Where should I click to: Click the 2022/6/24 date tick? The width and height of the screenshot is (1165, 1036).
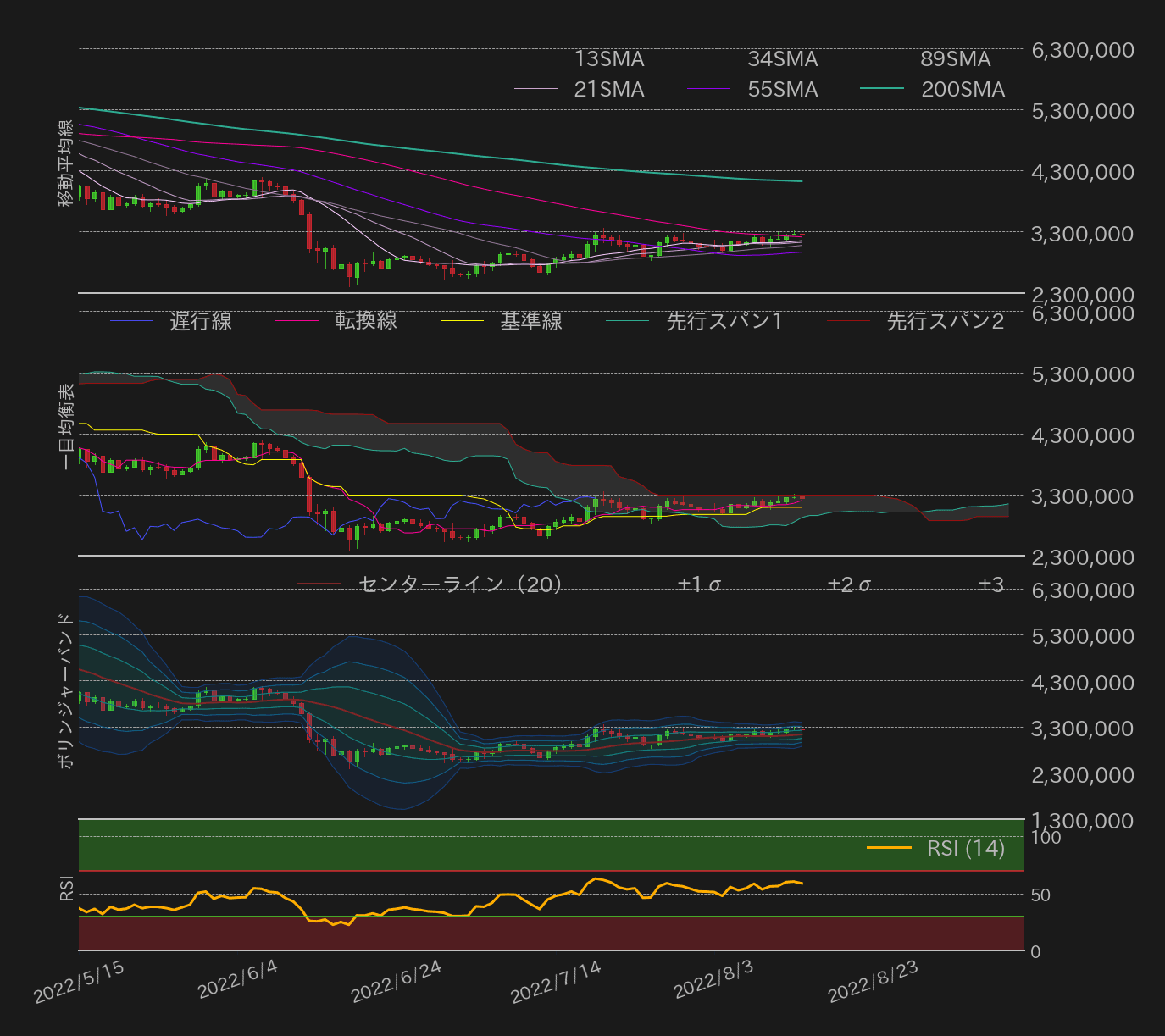coord(397,982)
